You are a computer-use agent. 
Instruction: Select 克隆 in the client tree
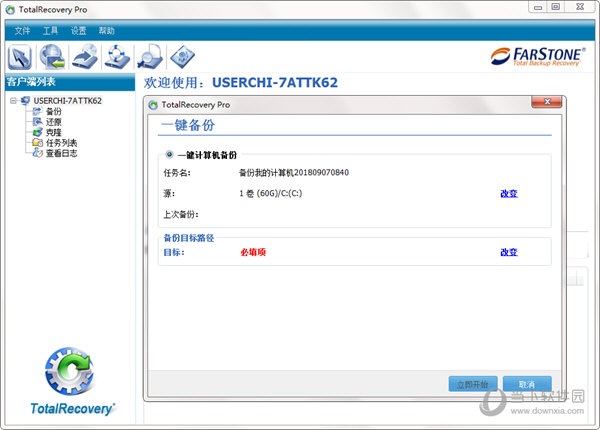[x=54, y=132]
